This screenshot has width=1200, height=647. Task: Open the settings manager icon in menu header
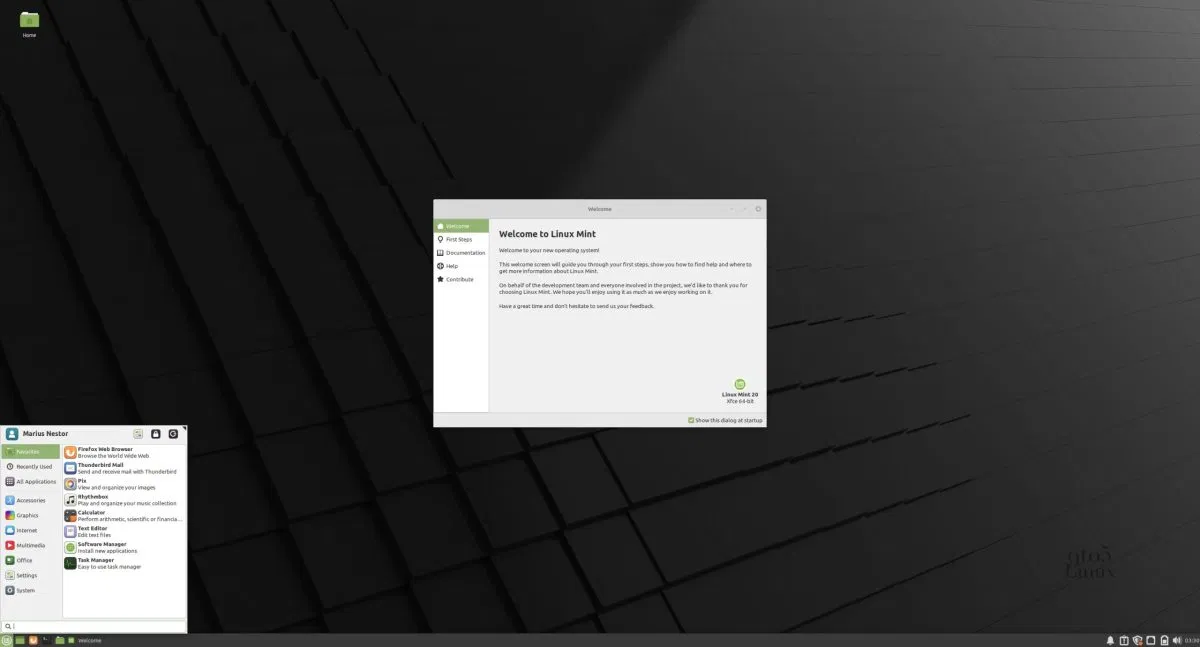tap(138, 434)
